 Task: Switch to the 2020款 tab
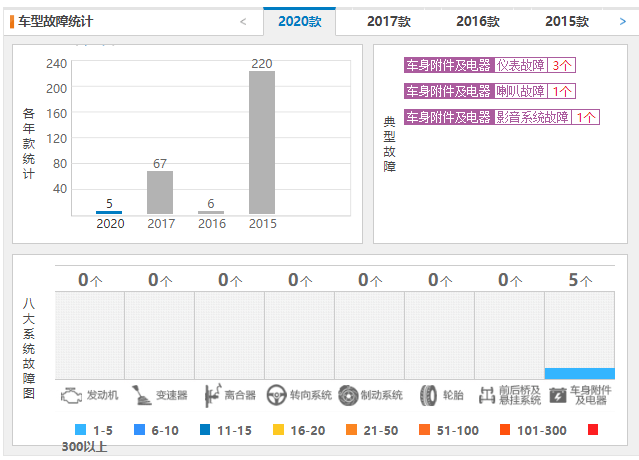pos(300,21)
